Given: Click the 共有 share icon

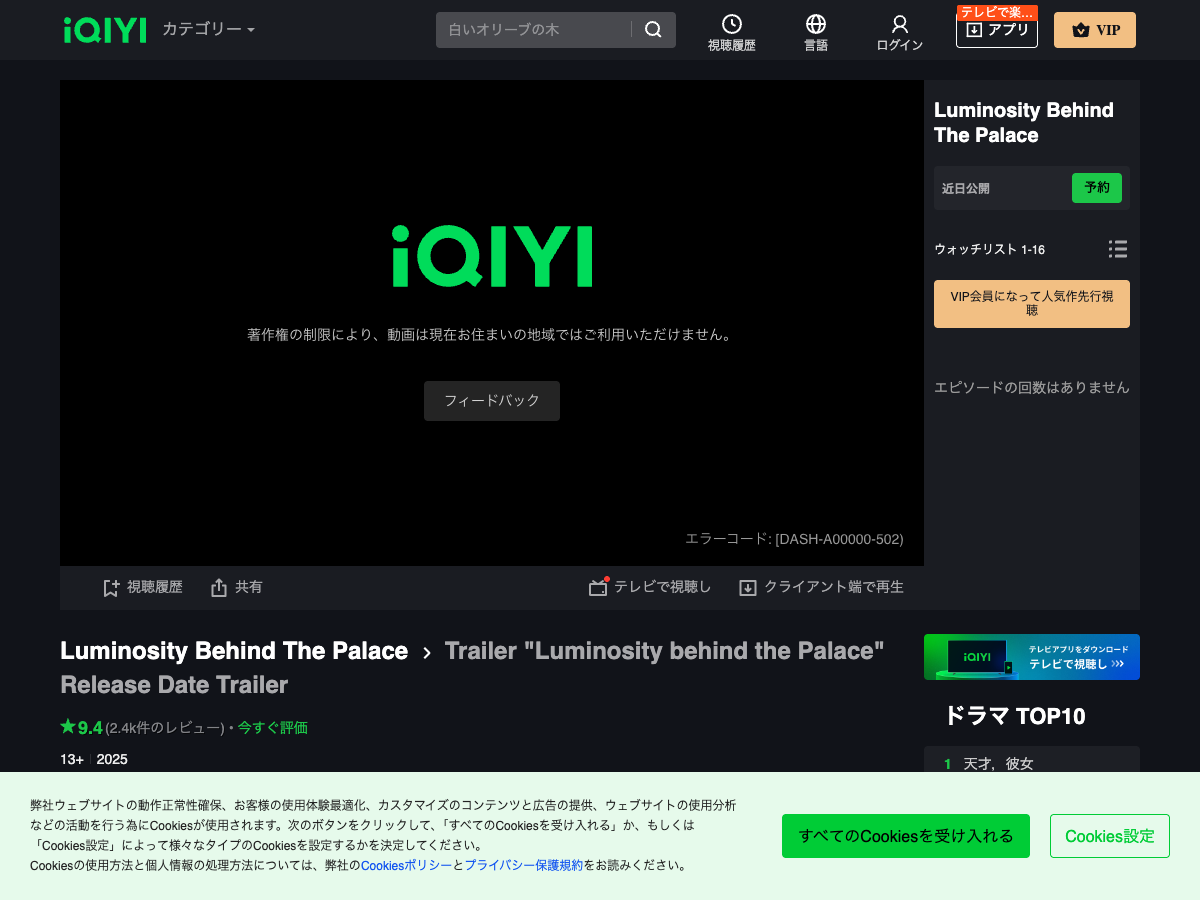Looking at the screenshot, I should (x=219, y=588).
